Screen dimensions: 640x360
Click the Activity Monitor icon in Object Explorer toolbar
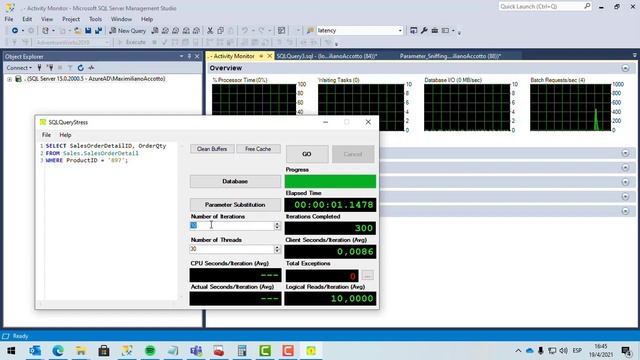tap(91, 68)
